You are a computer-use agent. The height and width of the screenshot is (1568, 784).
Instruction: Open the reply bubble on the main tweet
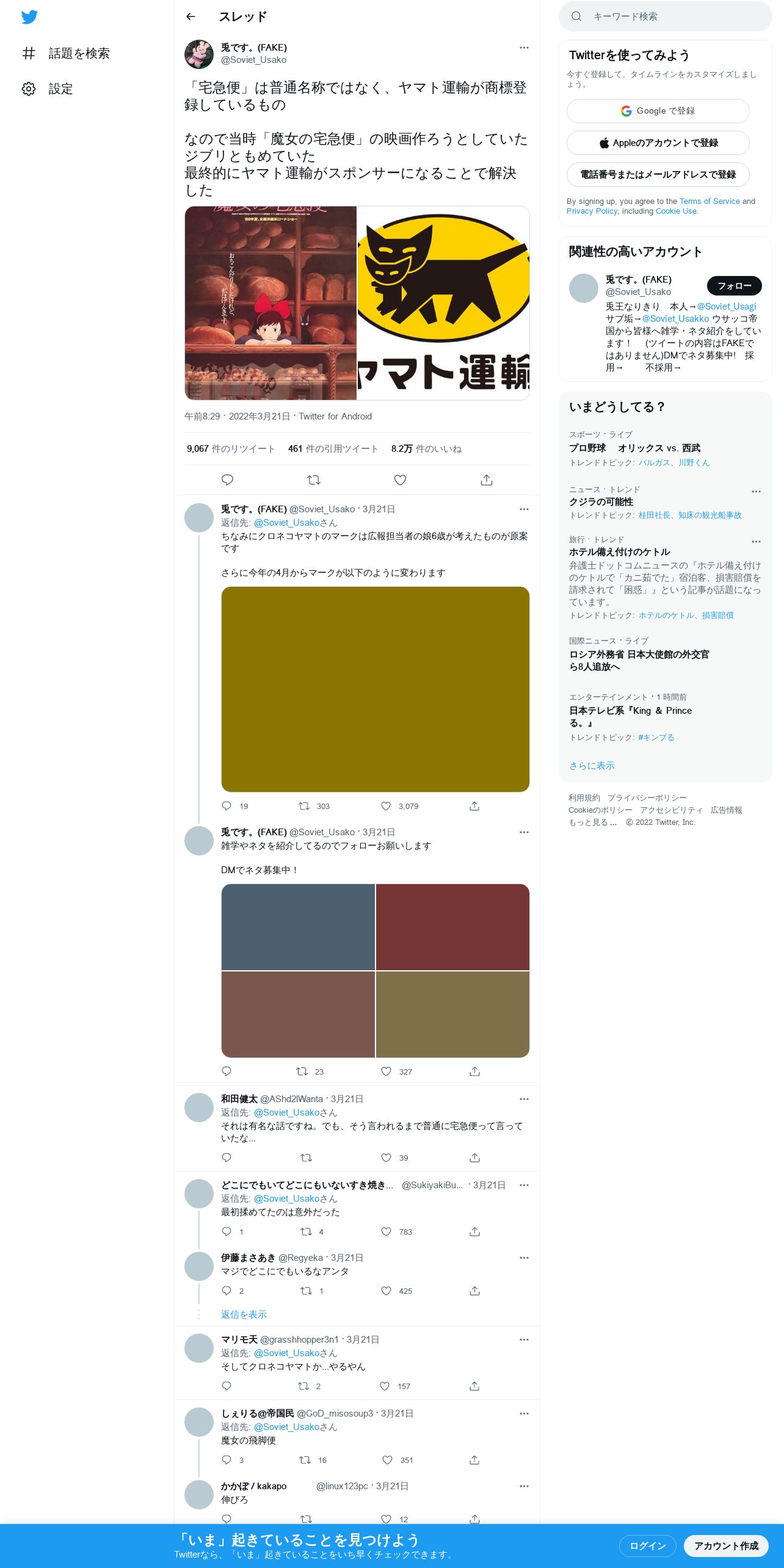(227, 480)
